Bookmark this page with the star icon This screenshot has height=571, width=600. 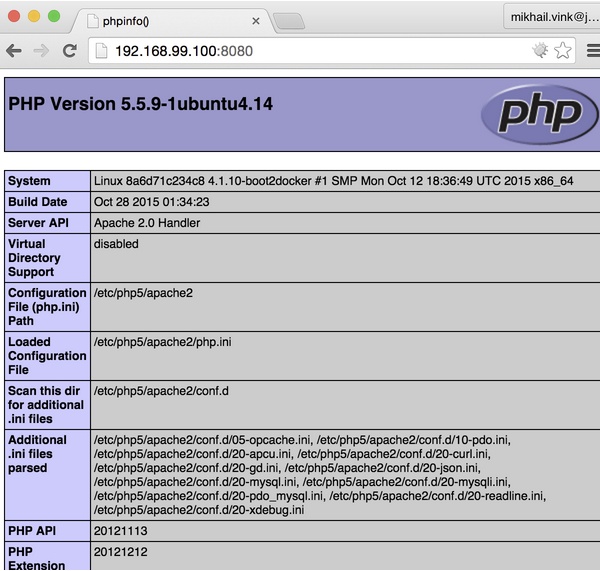point(562,51)
